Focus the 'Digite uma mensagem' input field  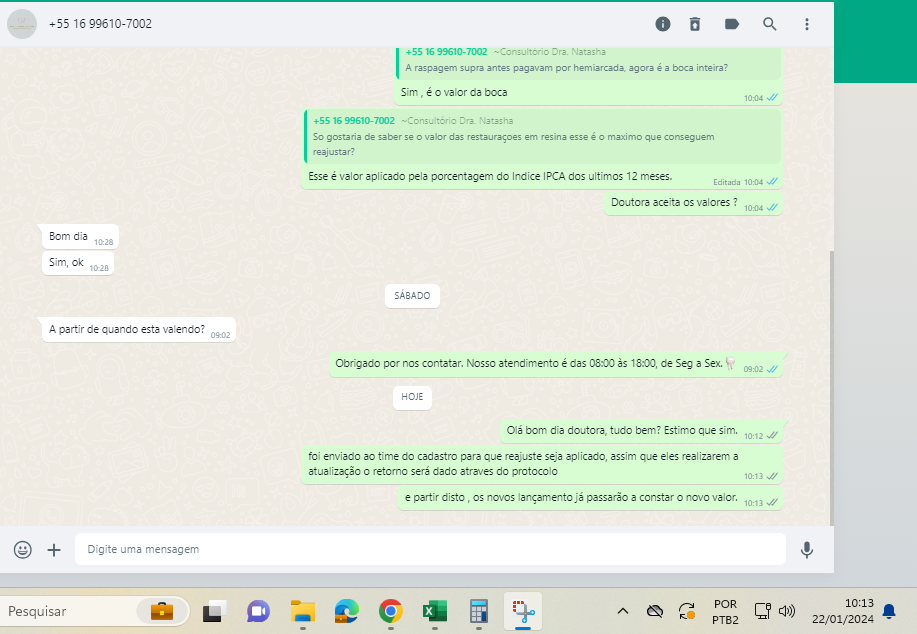click(x=430, y=549)
